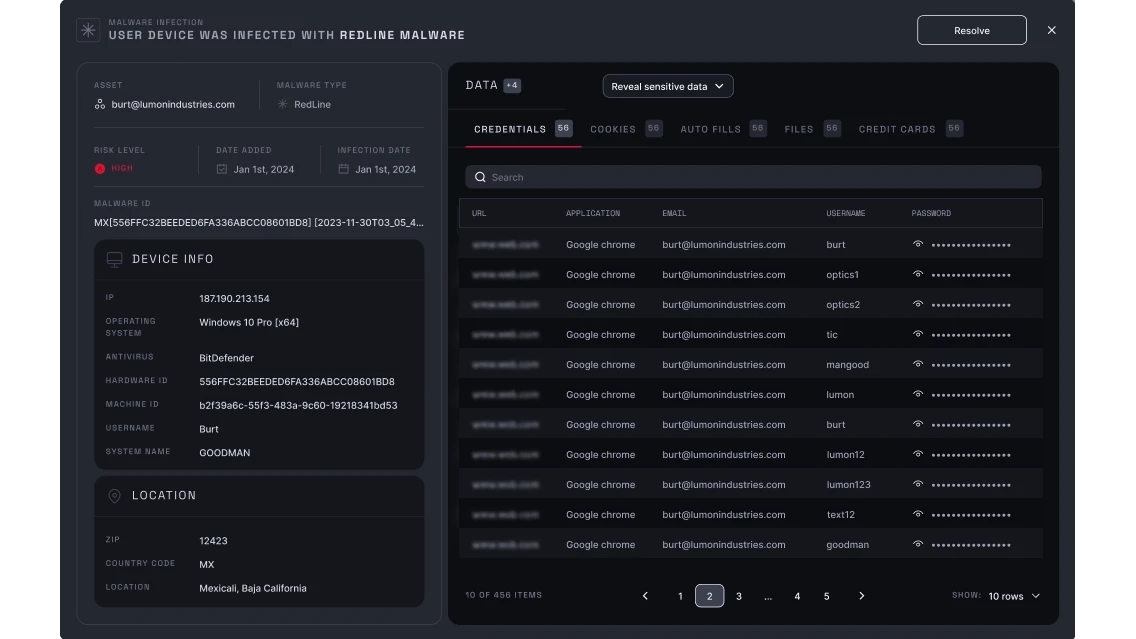Open the Credit Cards tab
The width and height of the screenshot is (1136, 639).
897,129
